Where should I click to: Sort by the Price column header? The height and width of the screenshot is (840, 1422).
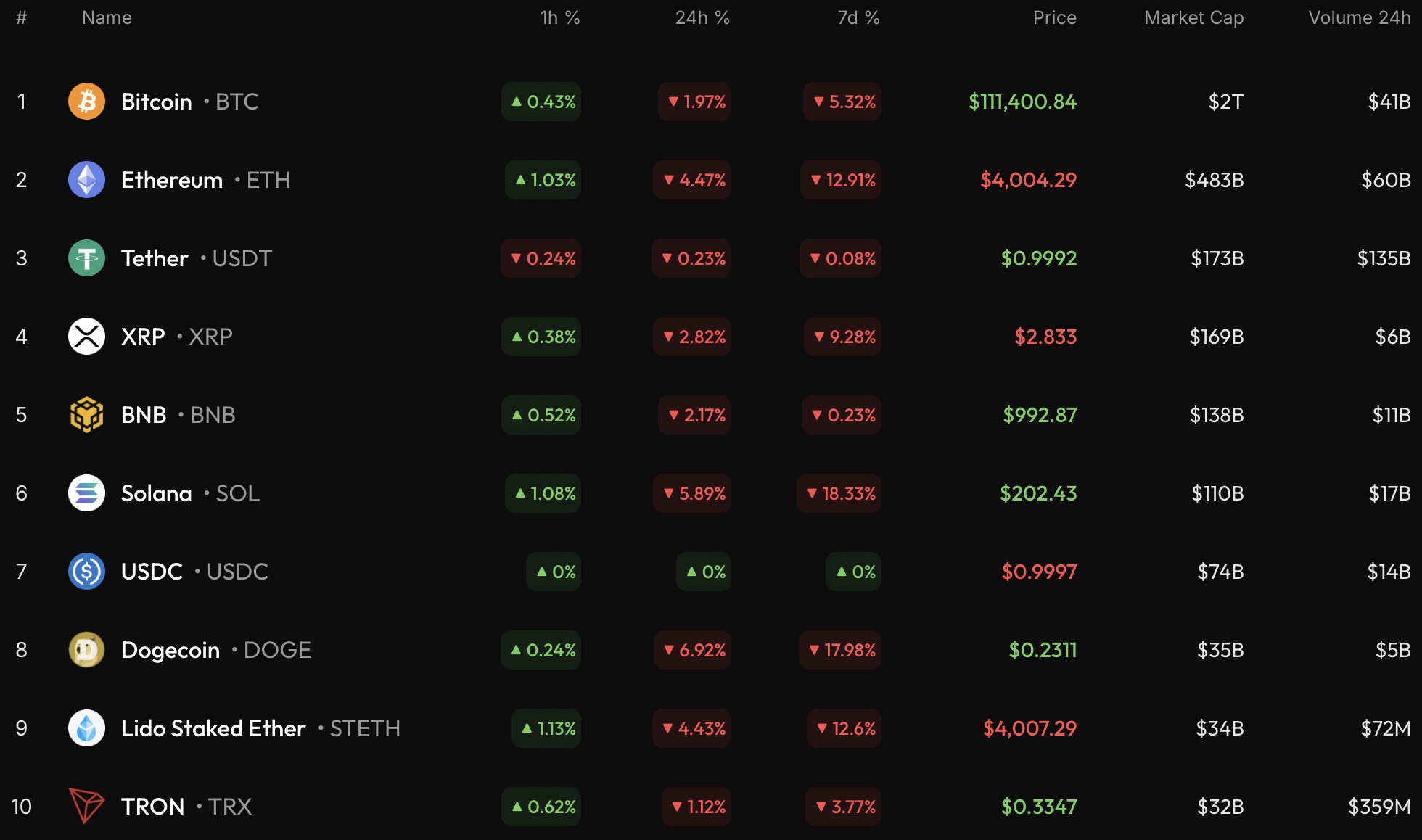[1054, 17]
